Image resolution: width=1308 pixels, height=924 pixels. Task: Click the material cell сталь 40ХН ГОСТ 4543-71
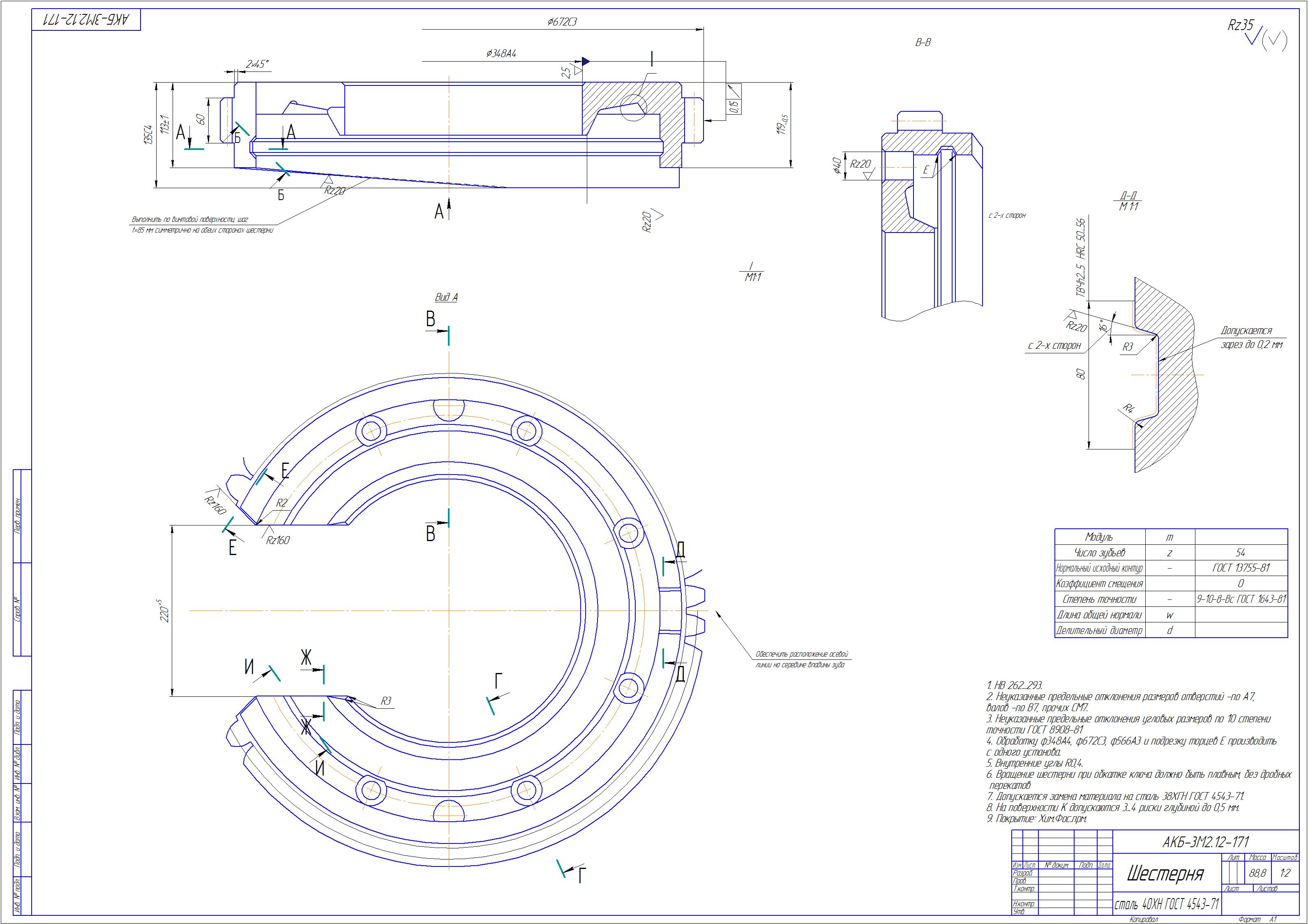click(x=1166, y=904)
